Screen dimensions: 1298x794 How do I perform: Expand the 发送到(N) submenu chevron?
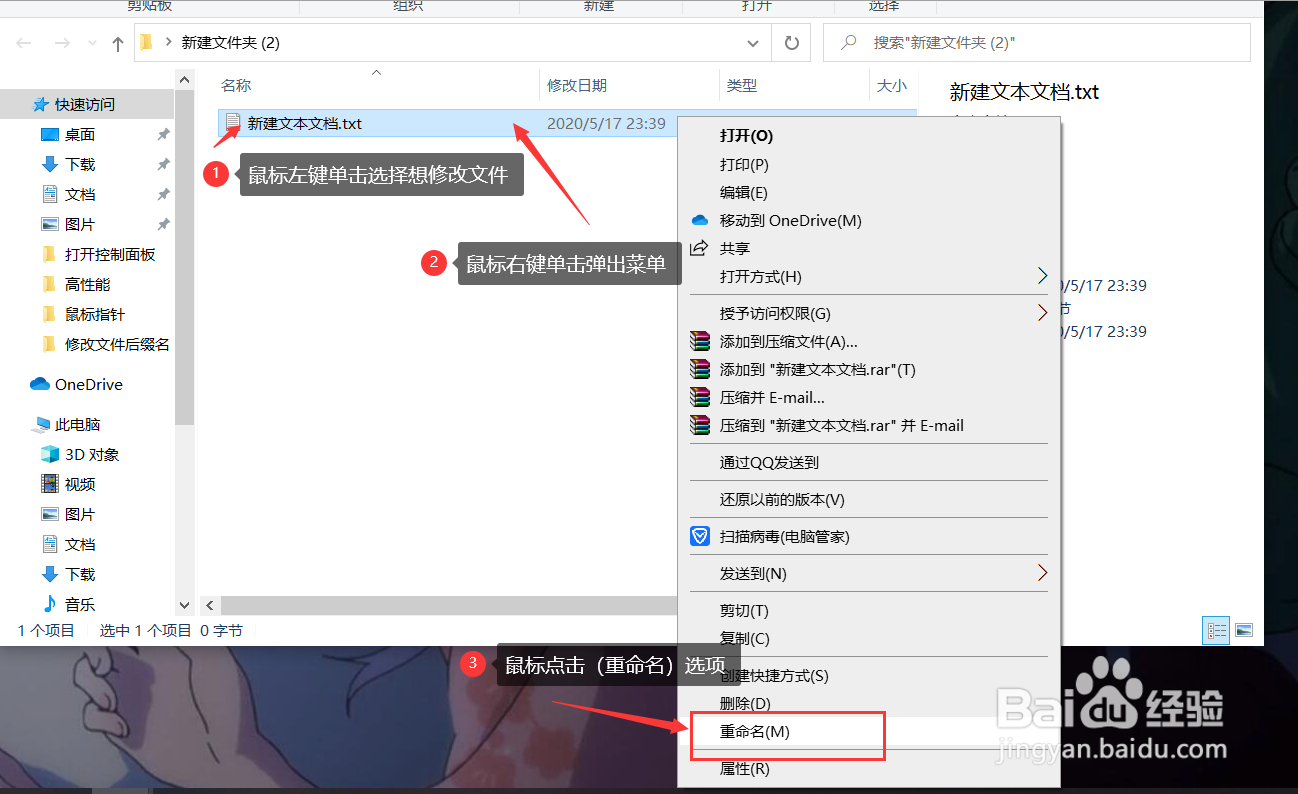1042,573
